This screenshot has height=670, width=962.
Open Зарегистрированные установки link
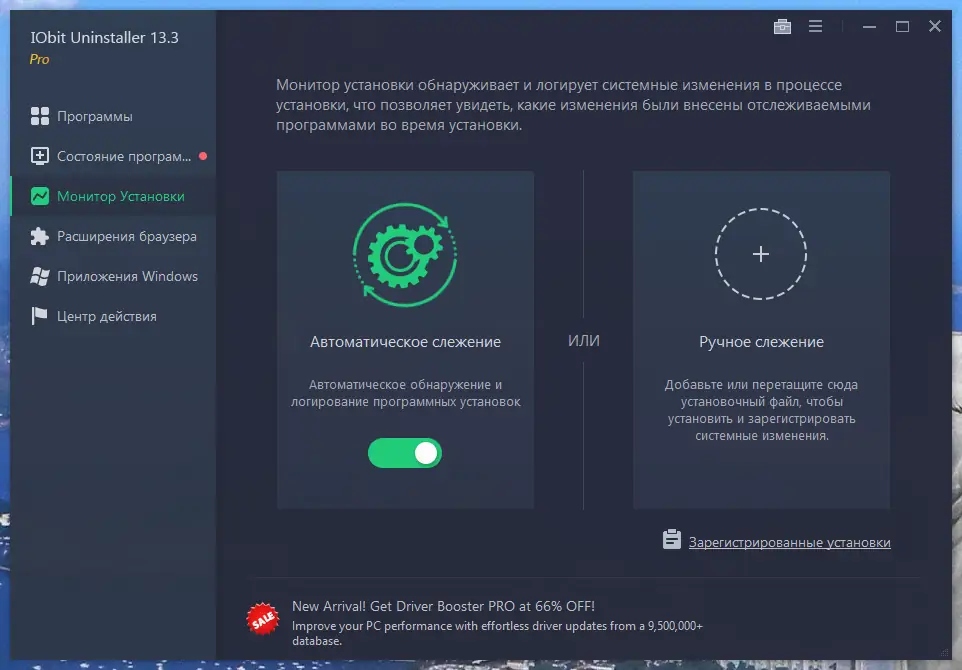(x=790, y=542)
